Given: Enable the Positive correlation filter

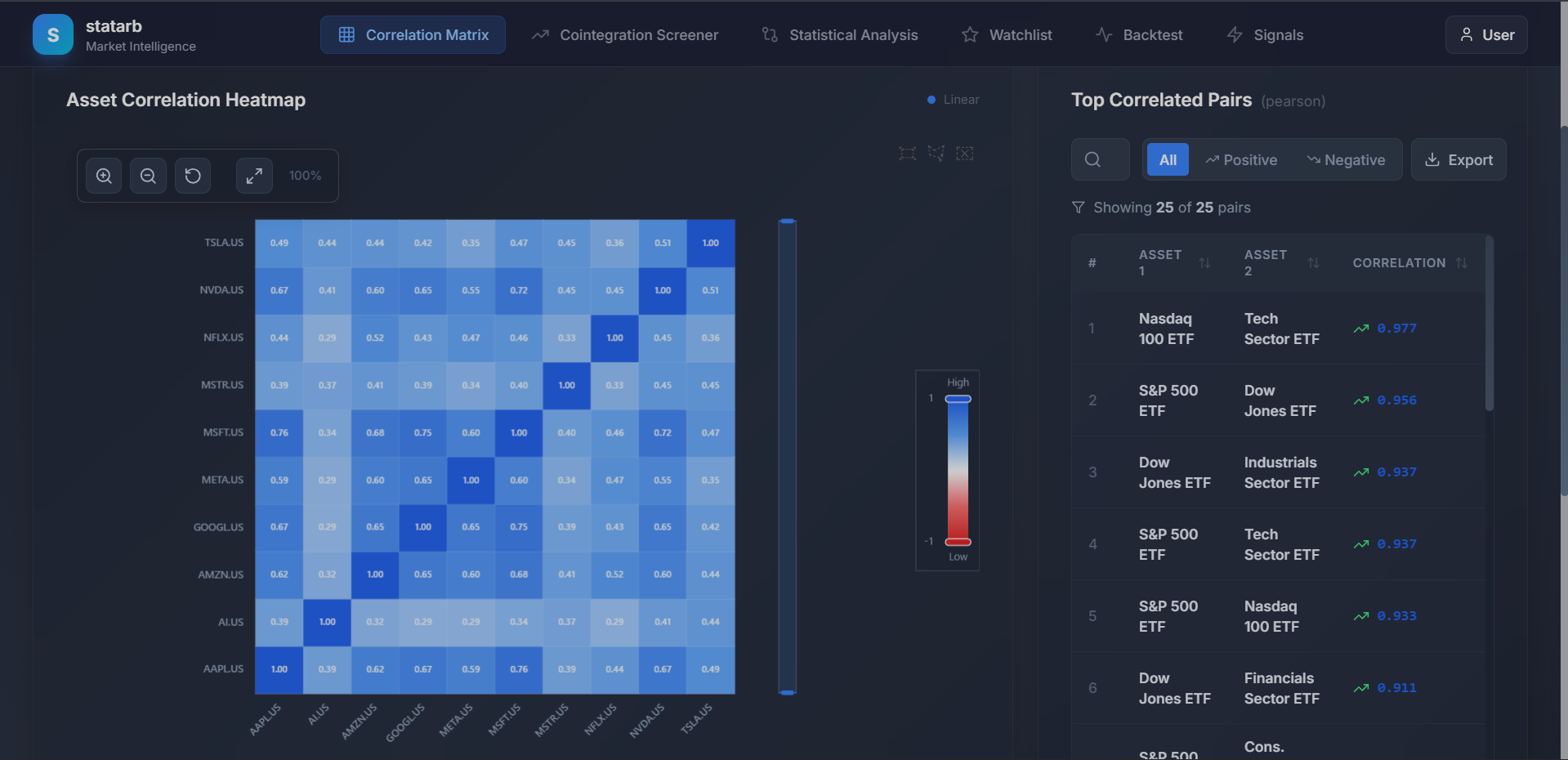Looking at the screenshot, I should (1240, 159).
